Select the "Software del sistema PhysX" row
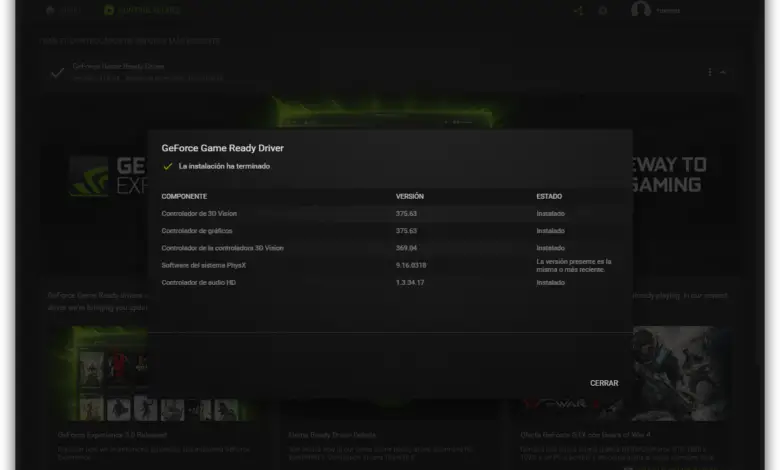The image size is (780, 470). pos(390,265)
